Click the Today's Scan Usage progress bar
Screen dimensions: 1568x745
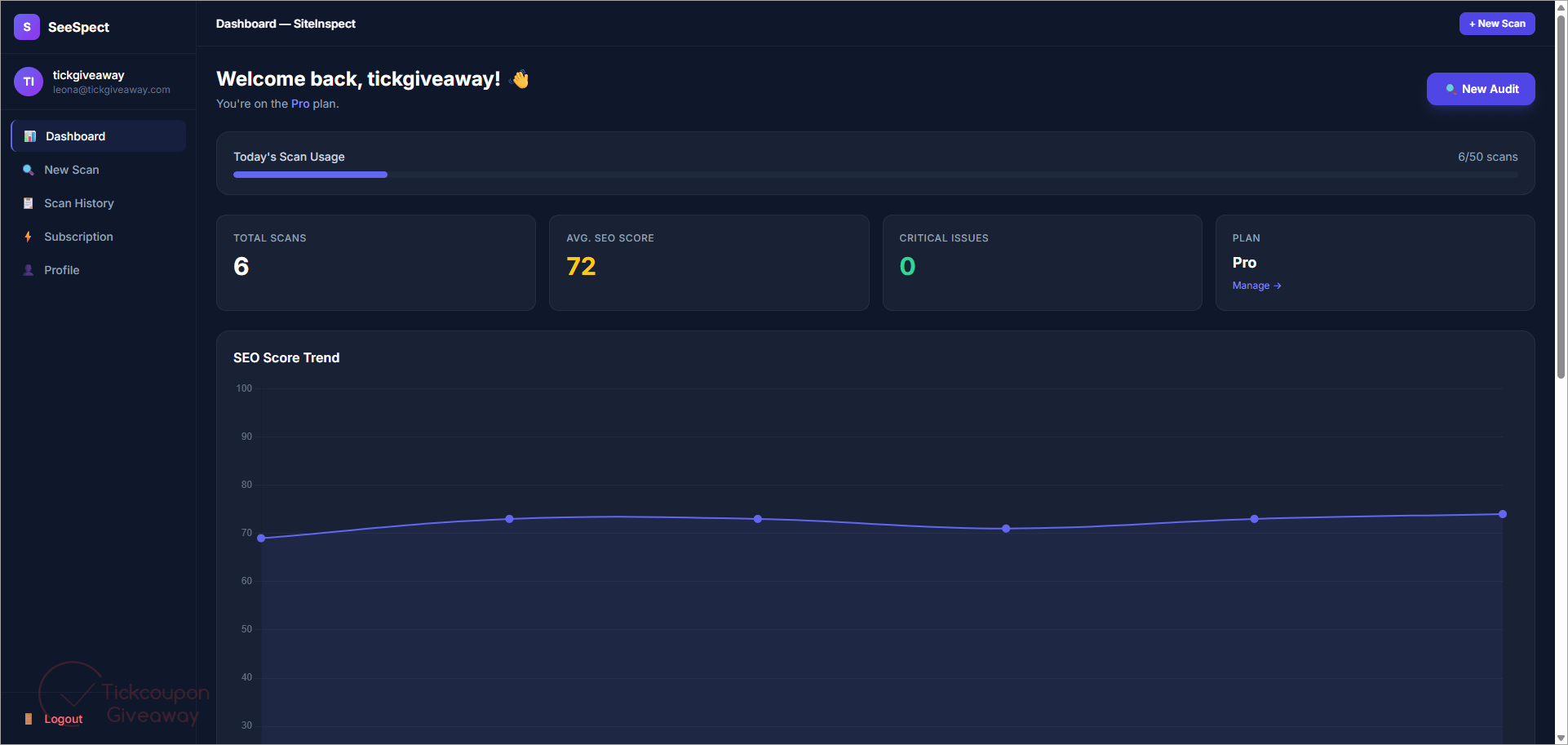coord(875,175)
